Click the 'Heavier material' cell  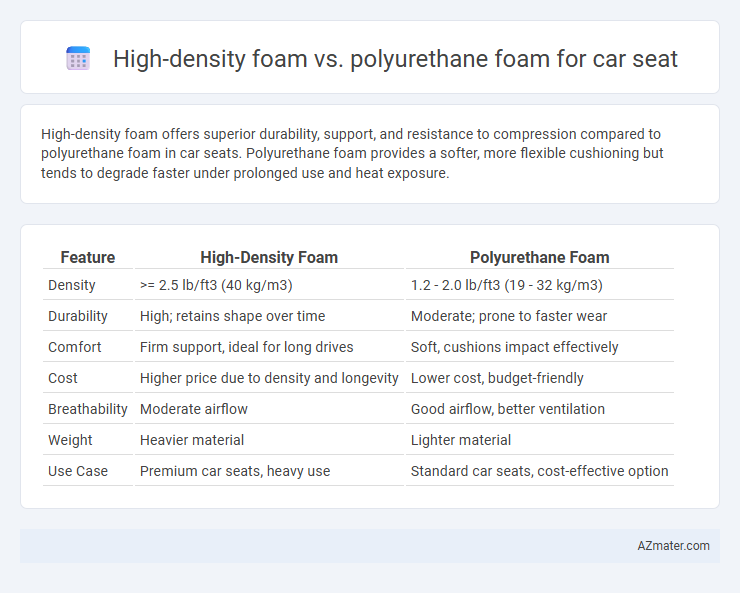[x=192, y=440]
